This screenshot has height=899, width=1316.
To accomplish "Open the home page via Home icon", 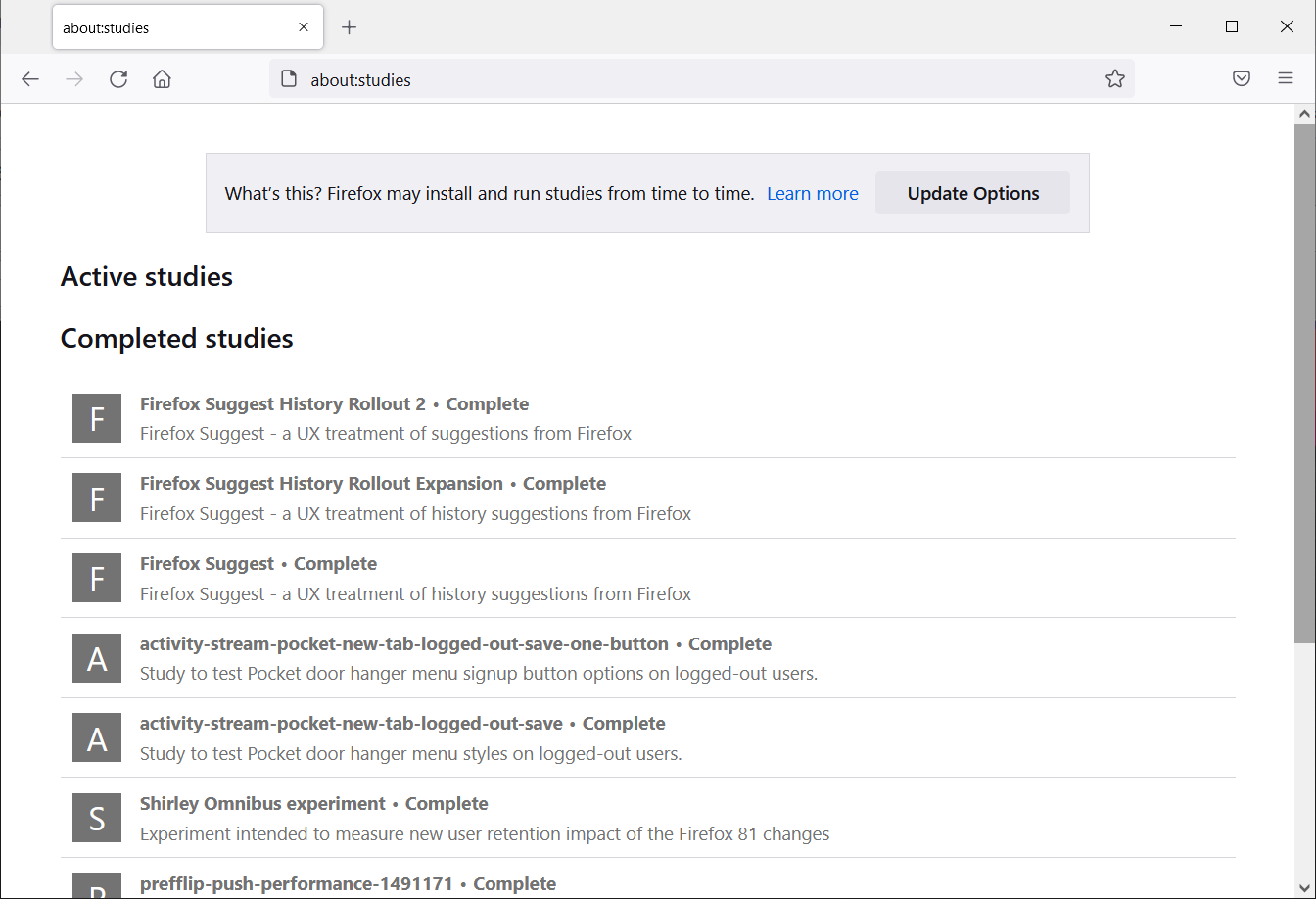I will (x=162, y=78).
